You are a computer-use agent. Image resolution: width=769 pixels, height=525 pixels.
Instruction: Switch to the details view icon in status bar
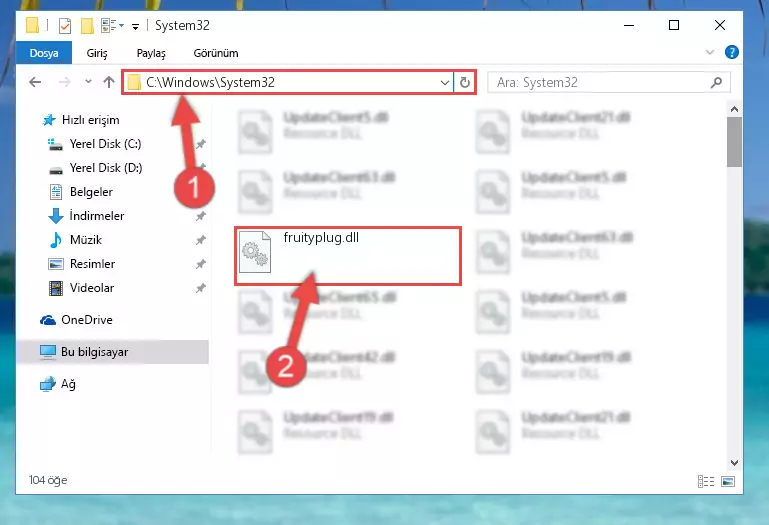coord(706,481)
